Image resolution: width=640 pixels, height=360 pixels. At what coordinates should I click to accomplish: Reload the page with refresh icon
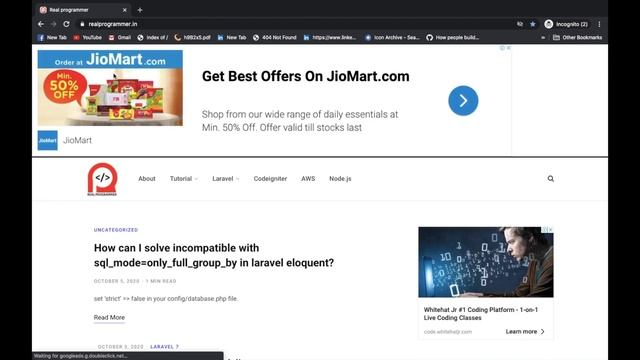tap(66, 24)
